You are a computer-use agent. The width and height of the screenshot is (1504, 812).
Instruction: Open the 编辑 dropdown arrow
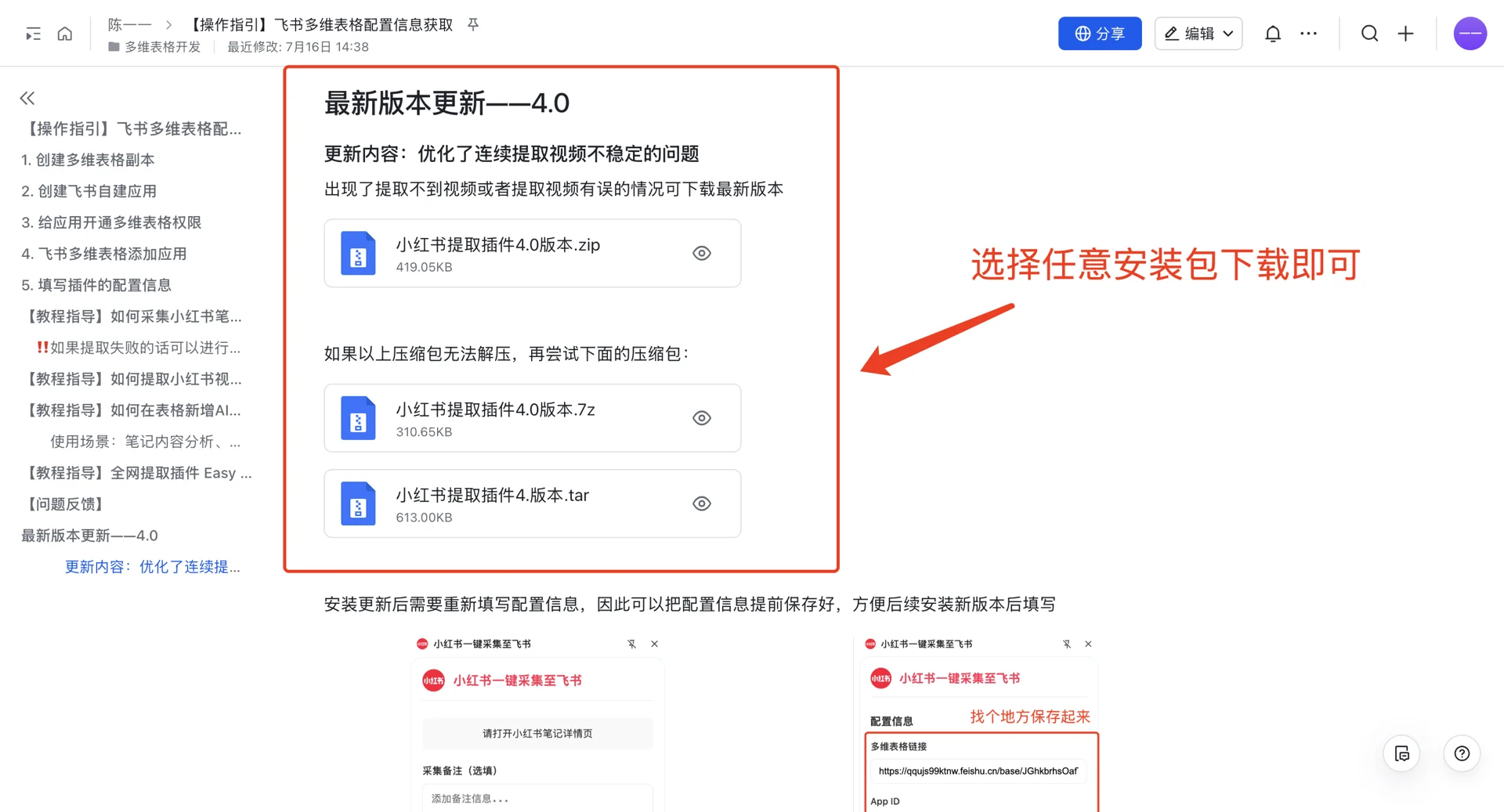click(1227, 34)
